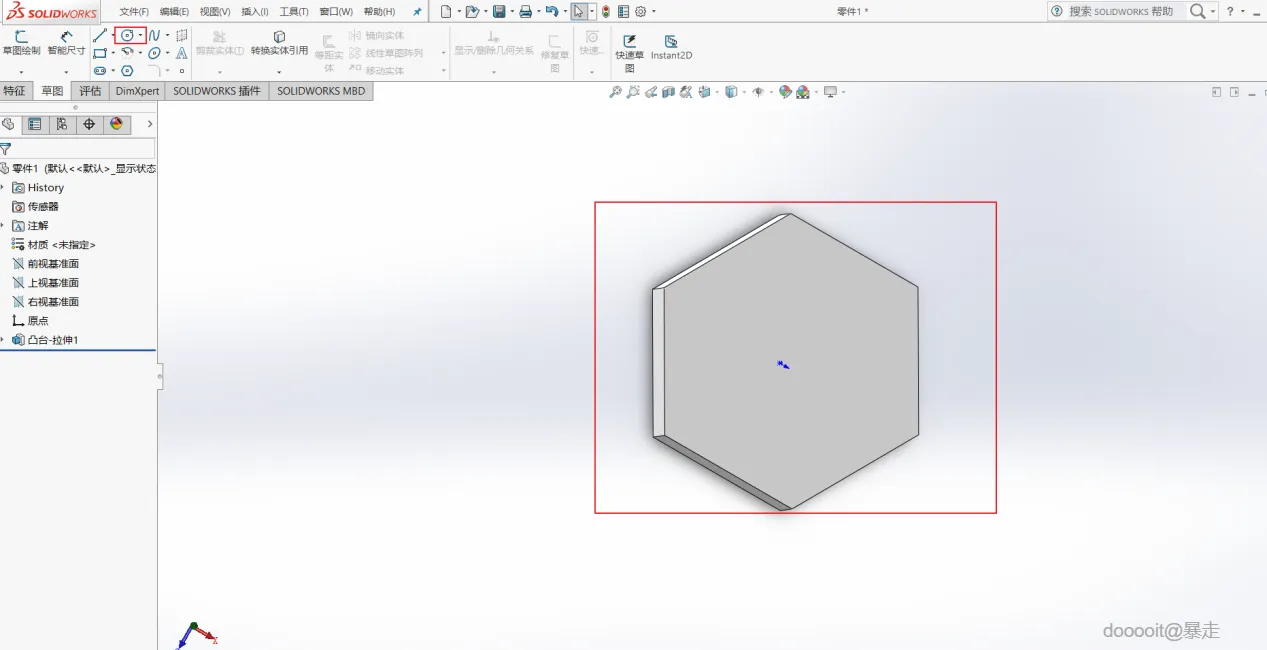Select the Line sketch tool
The image size is (1267, 650).
100,35
